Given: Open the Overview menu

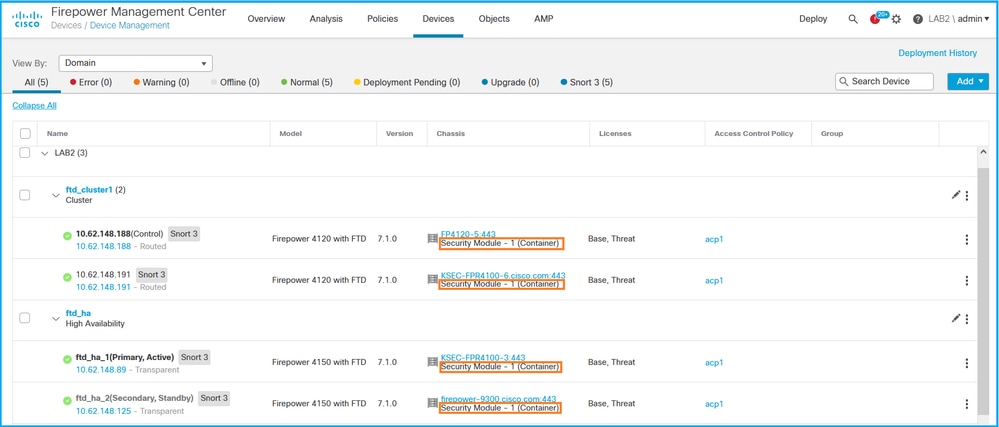Looking at the screenshot, I should pyautogui.click(x=266, y=18).
